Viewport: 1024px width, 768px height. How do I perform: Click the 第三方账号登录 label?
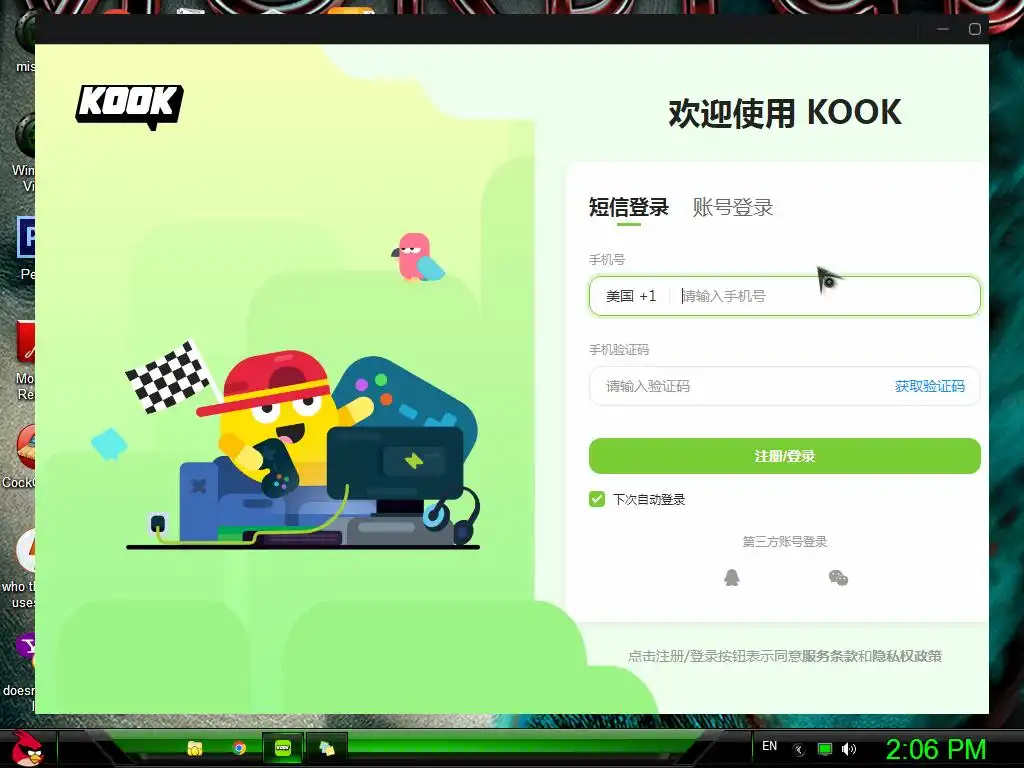pyautogui.click(x=784, y=541)
